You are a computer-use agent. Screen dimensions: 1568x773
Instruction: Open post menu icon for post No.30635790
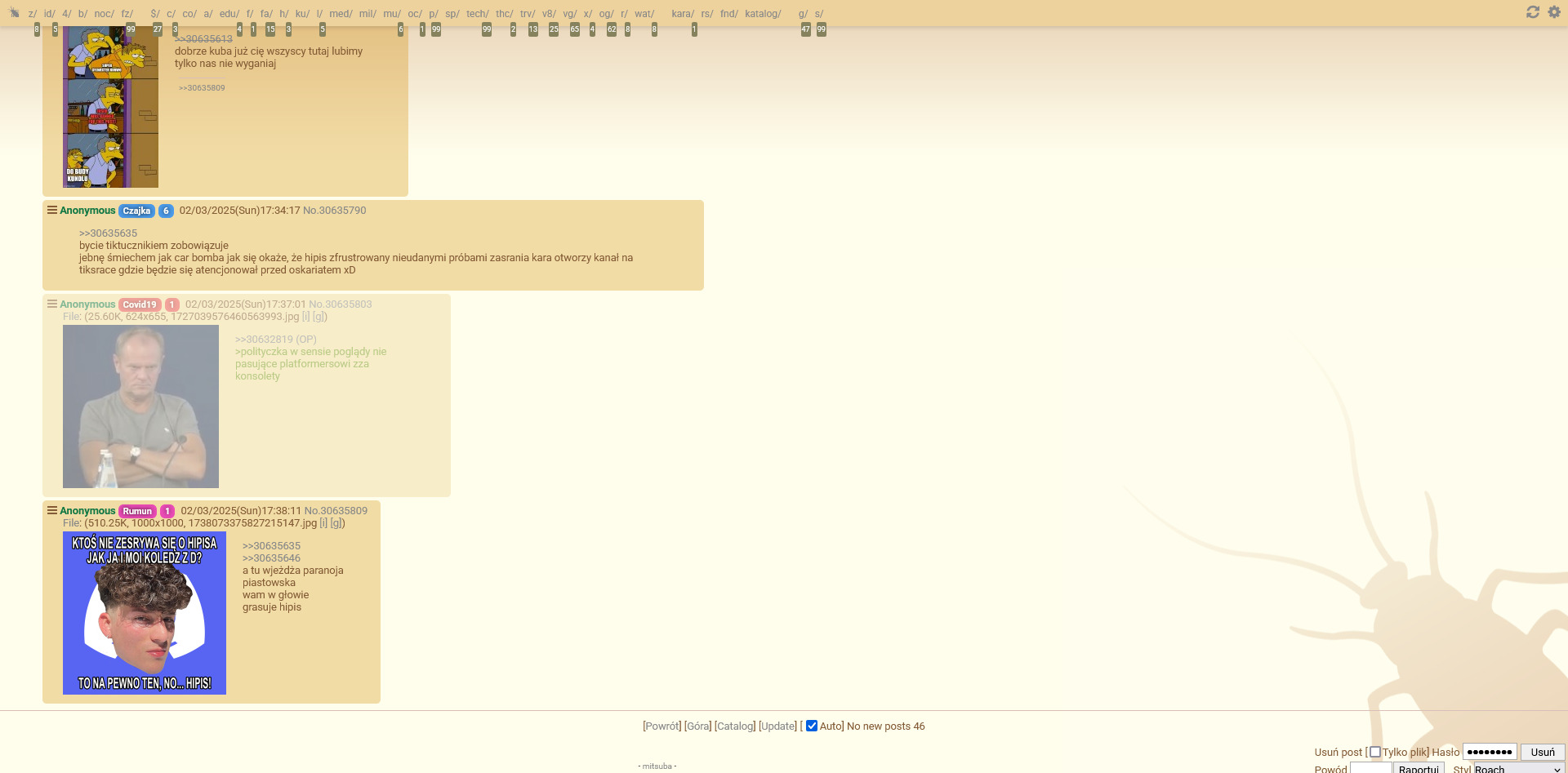[52, 210]
